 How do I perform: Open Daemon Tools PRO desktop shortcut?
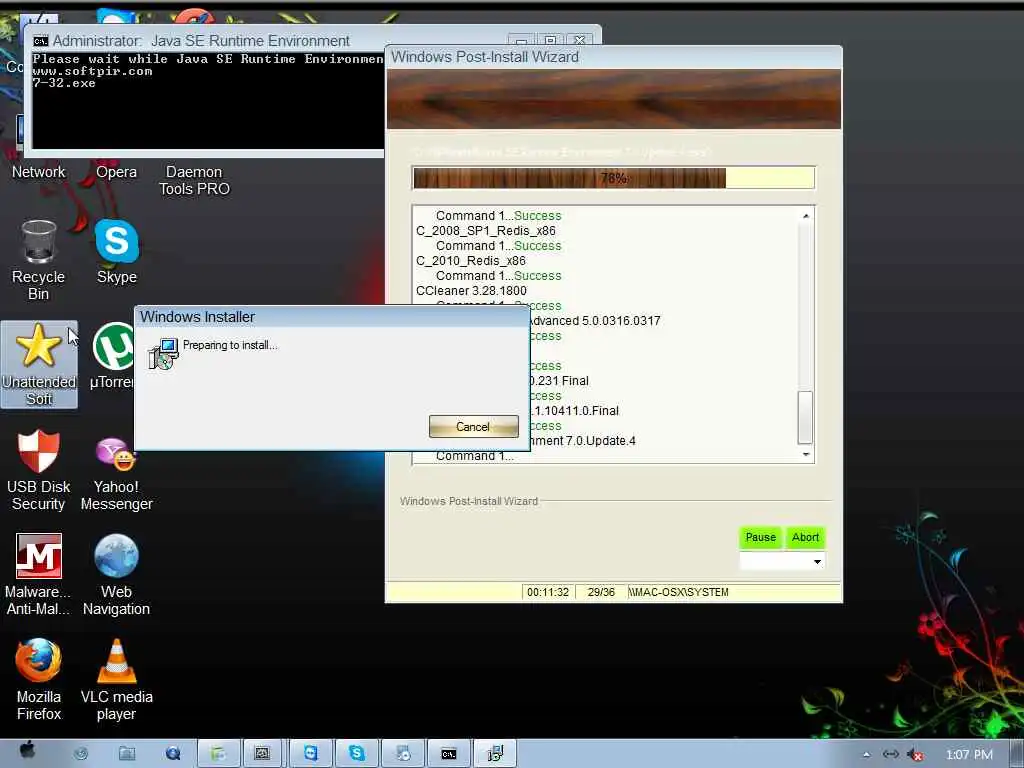pos(194,180)
